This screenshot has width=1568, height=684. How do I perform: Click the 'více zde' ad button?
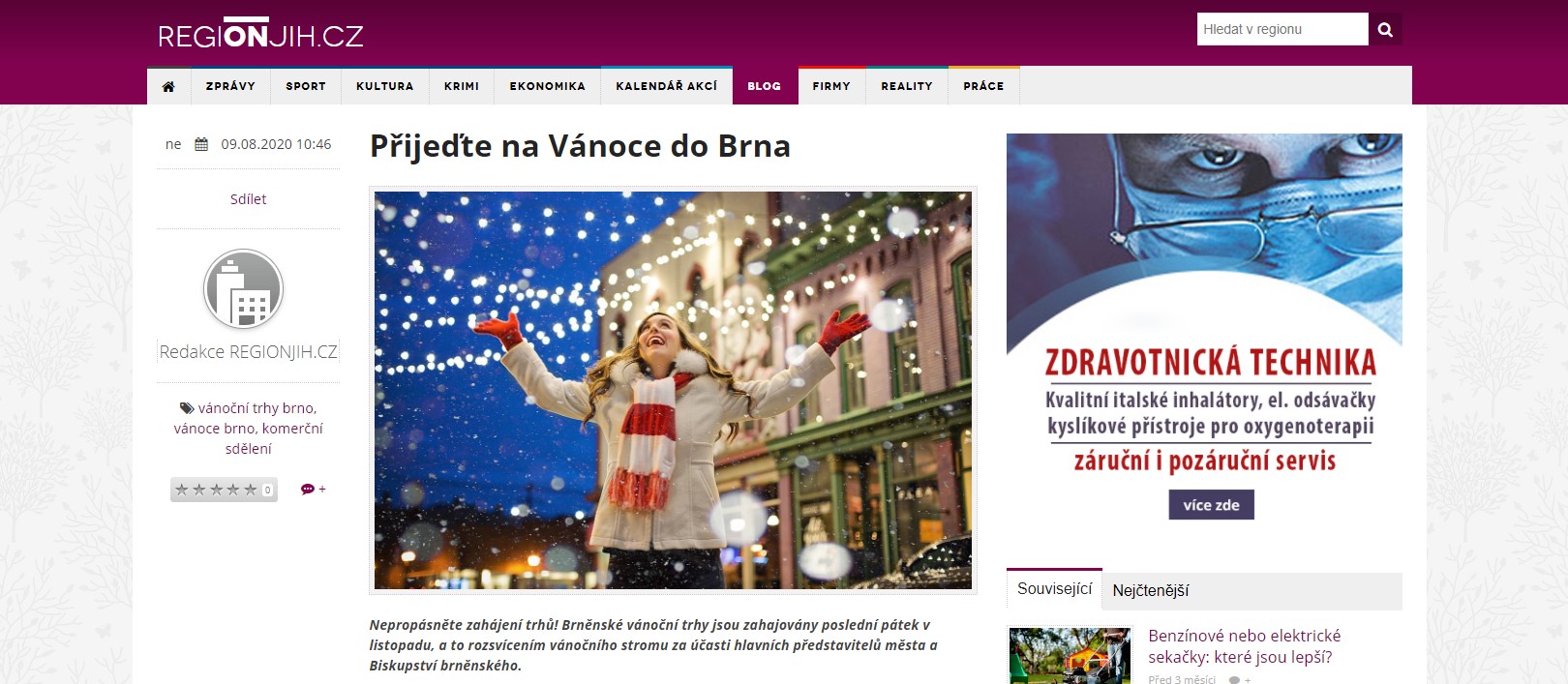1211,505
